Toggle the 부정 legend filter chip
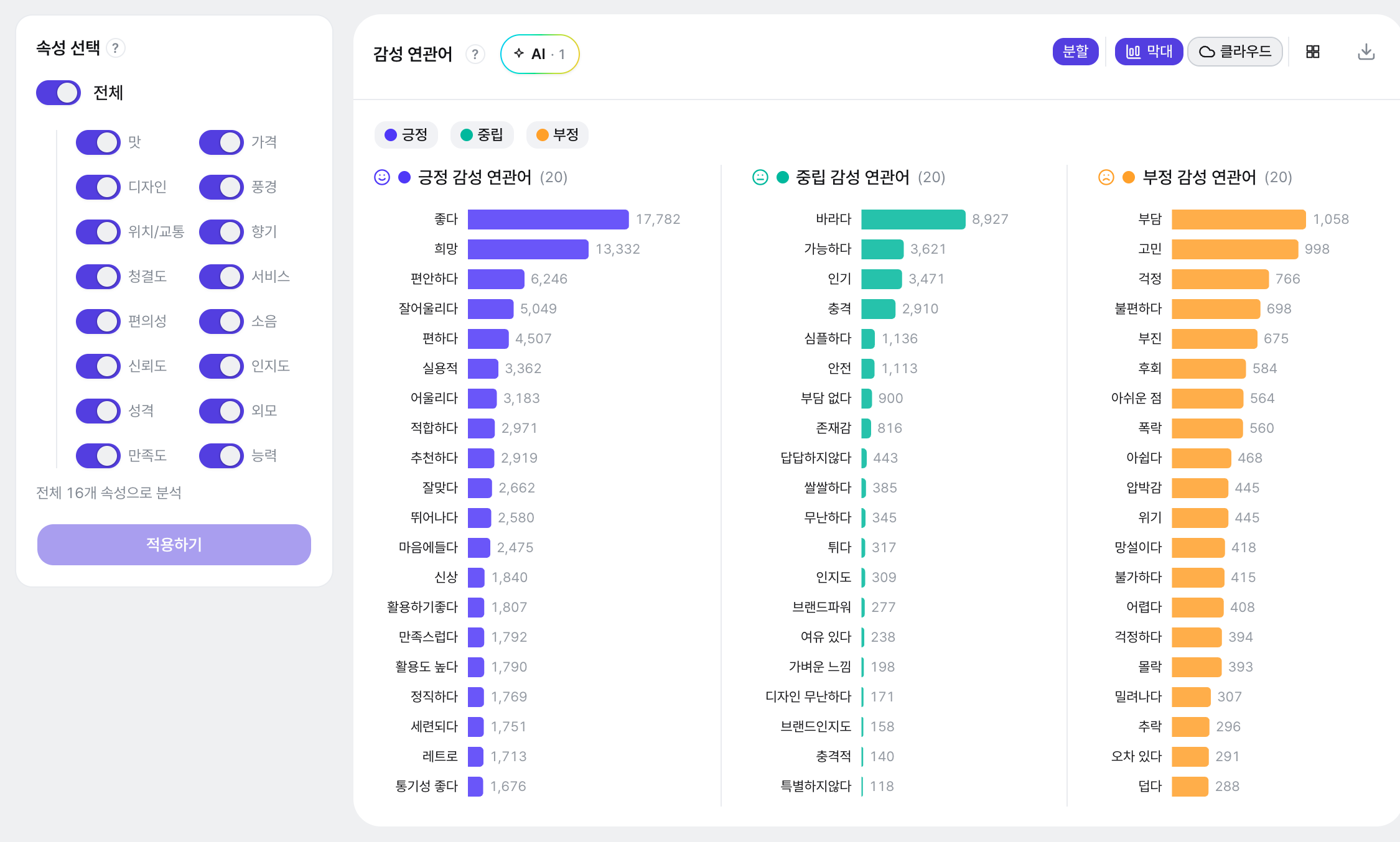The image size is (1400, 842). [558, 135]
